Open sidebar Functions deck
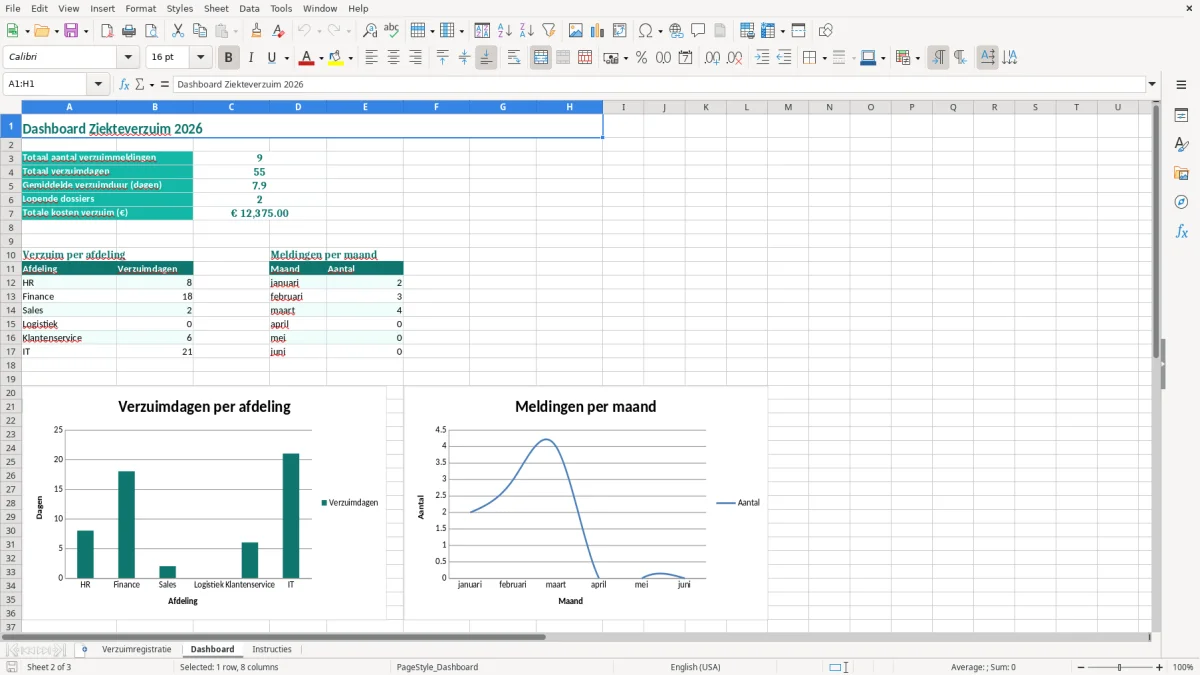The image size is (1200, 675). pyautogui.click(x=1181, y=231)
